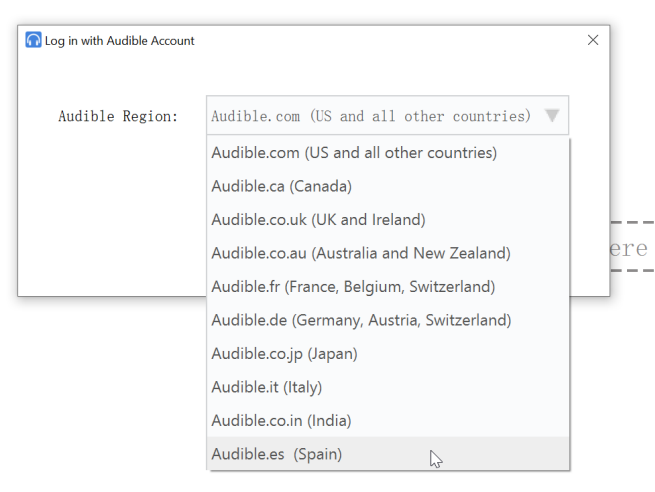The width and height of the screenshot is (655, 492).
Task: Click the 'Audible Region:' label
Action: pos(118,116)
